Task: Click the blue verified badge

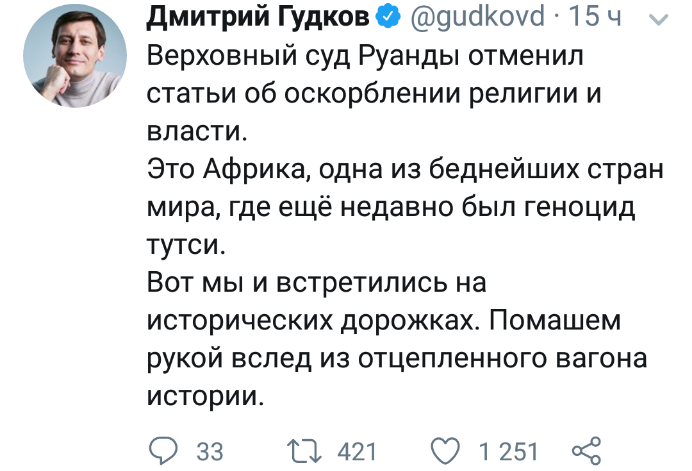Action: click(x=387, y=17)
